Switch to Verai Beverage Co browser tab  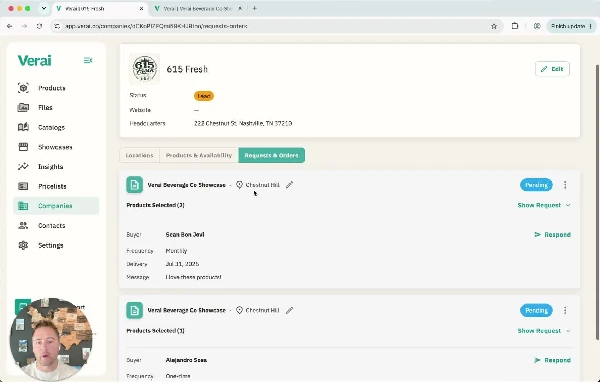coord(198,8)
